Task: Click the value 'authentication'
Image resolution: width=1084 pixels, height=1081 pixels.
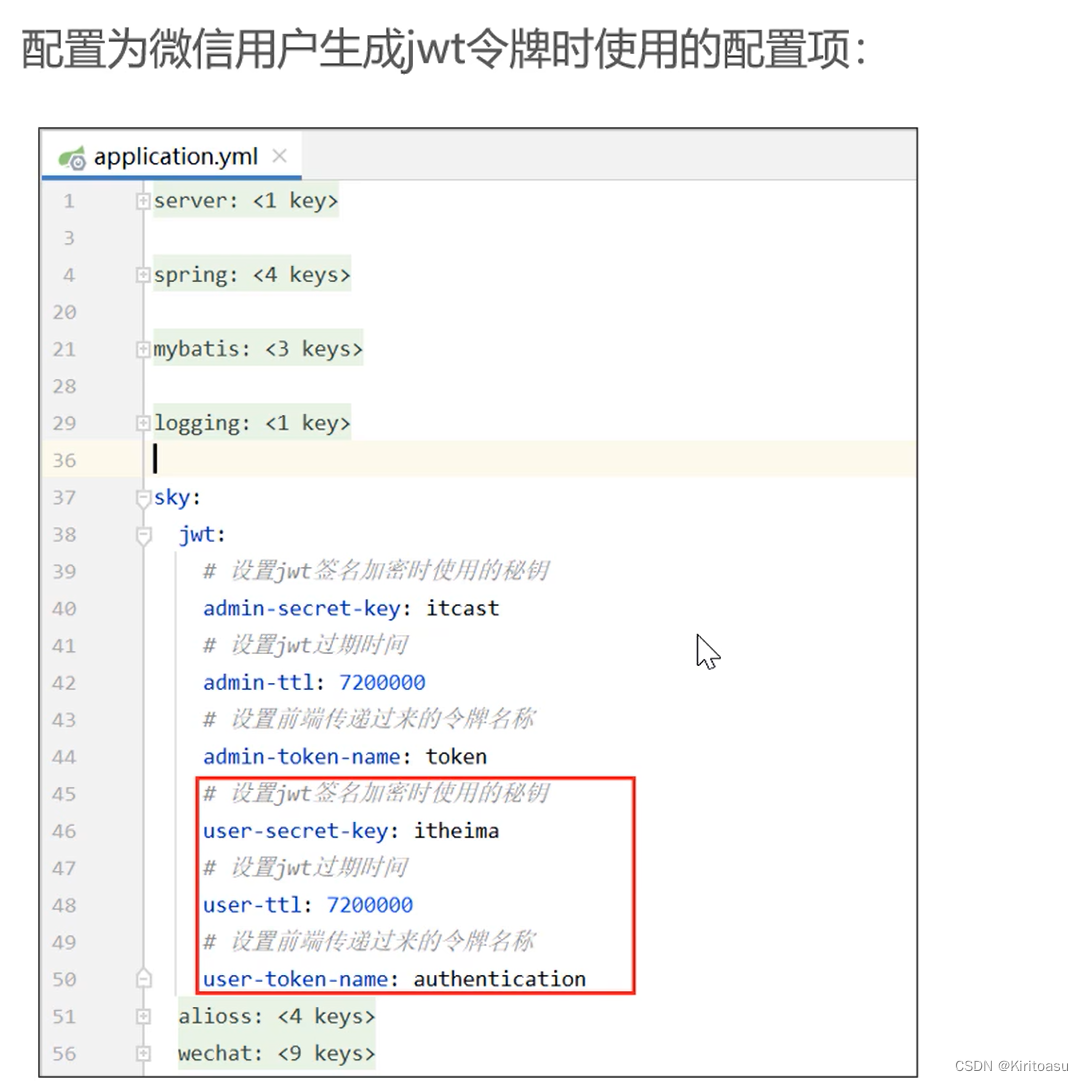Action: pyautogui.click(x=499, y=979)
